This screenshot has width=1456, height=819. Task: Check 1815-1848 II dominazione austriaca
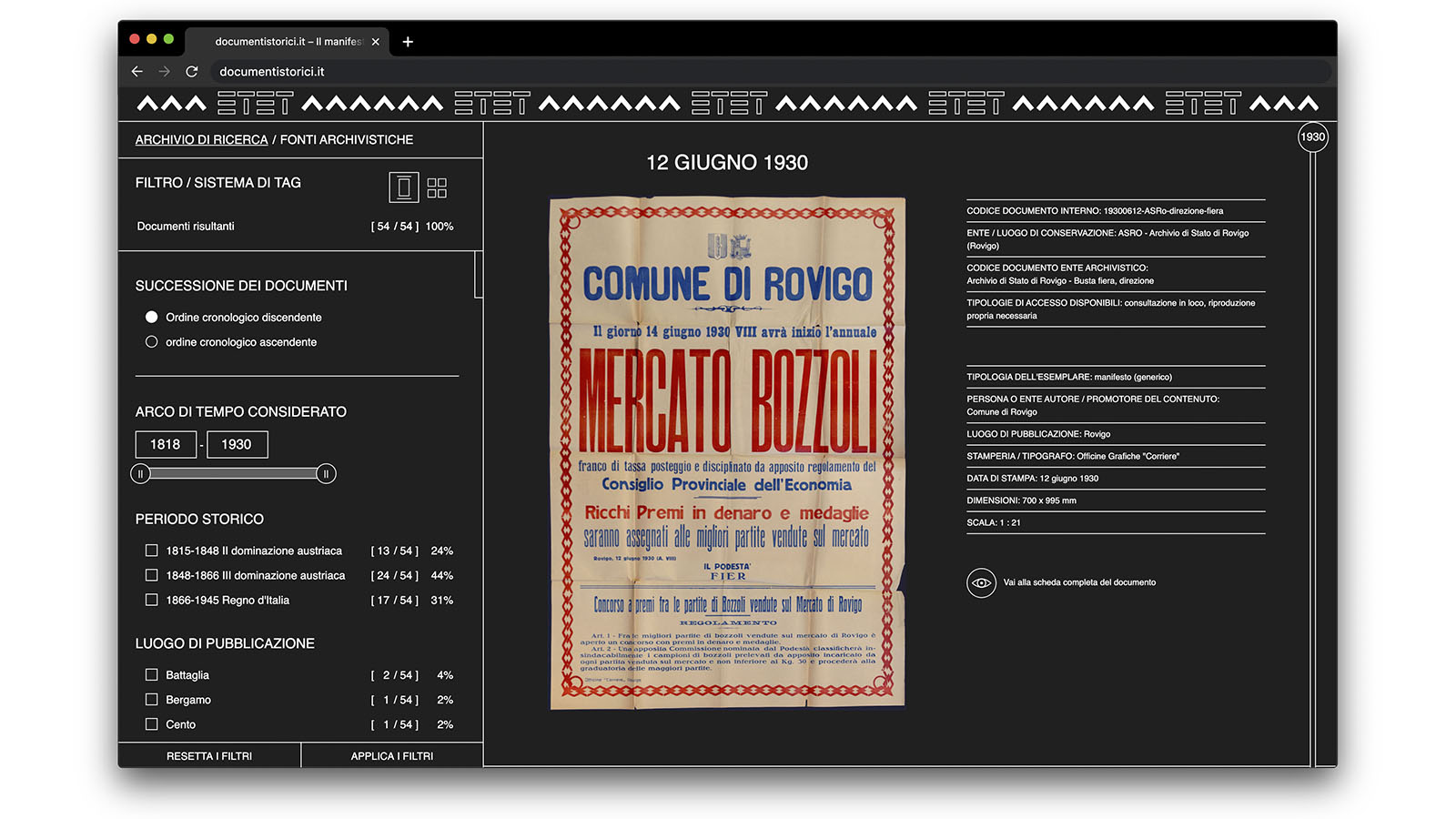pos(151,551)
